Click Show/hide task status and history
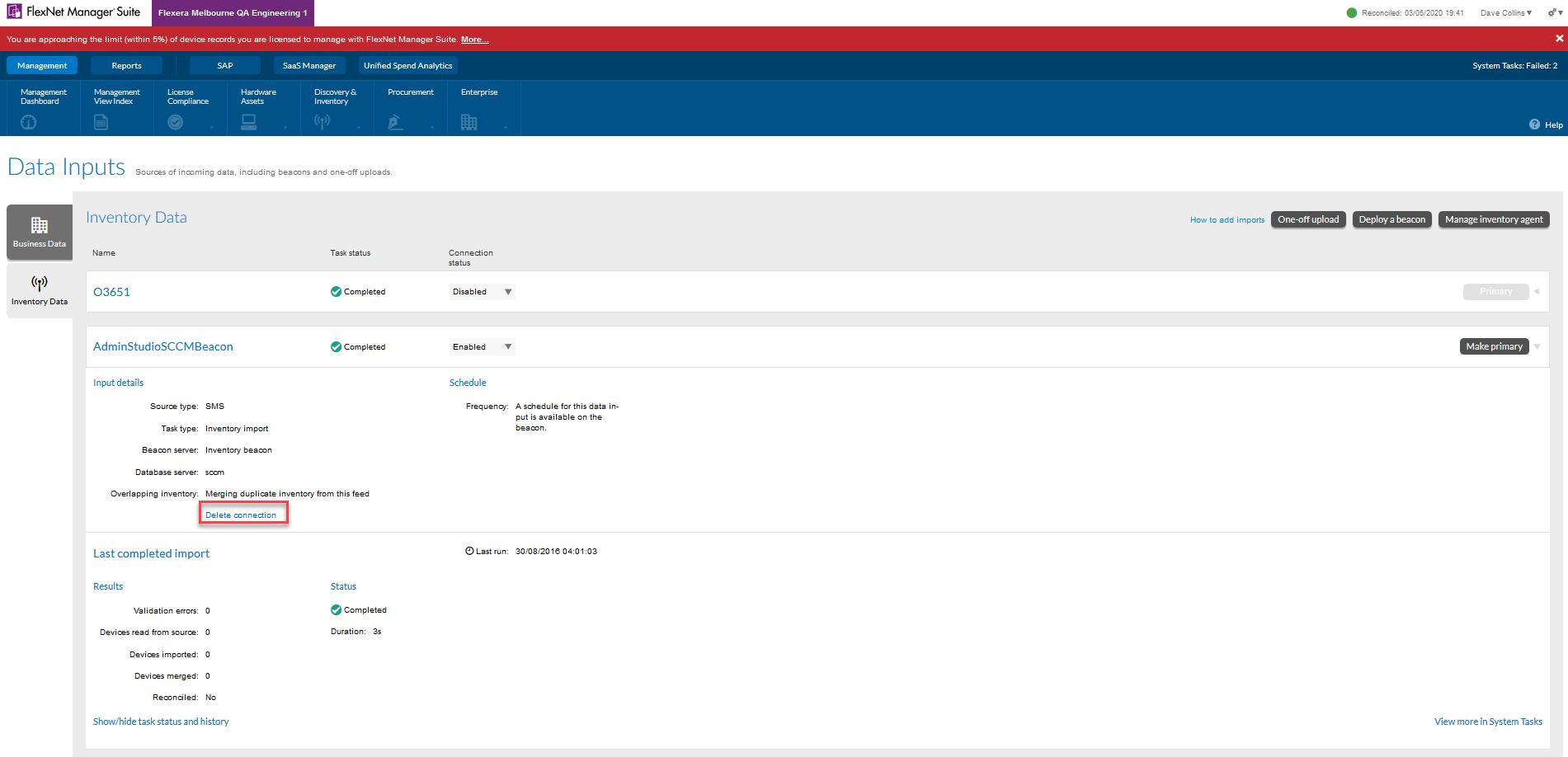 pos(161,722)
